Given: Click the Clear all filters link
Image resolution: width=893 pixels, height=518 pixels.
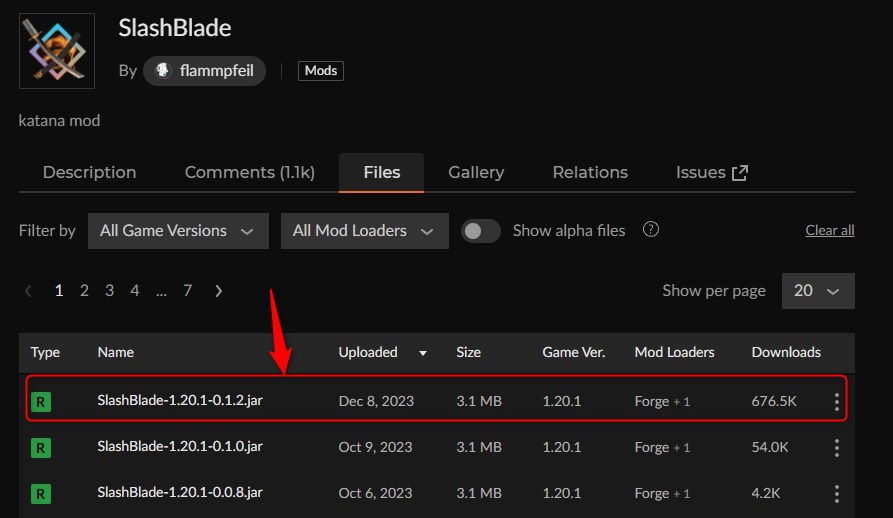Looking at the screenshot, I should tap(830, 230).
